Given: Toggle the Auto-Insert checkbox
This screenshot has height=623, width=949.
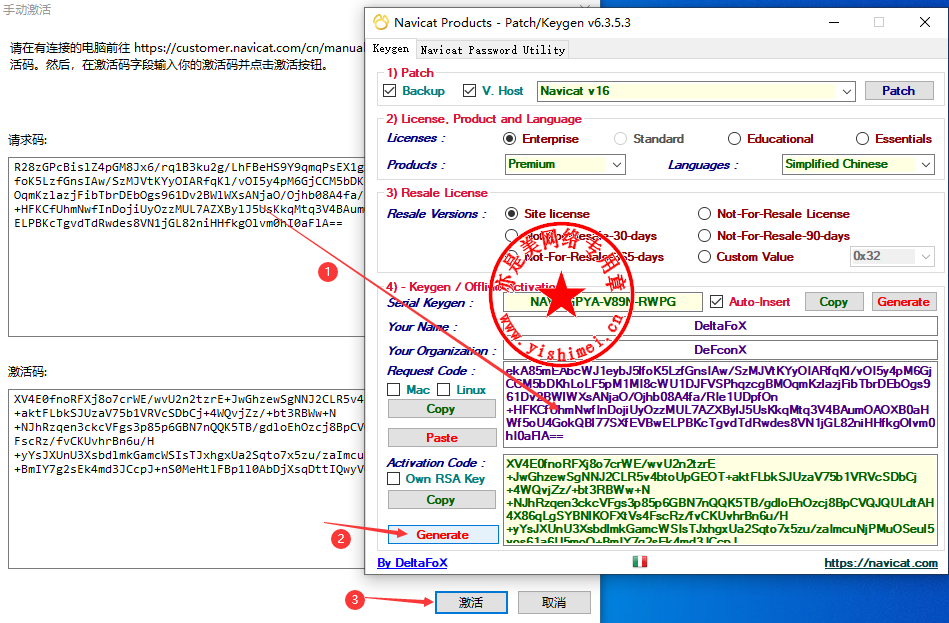Looking at the screenshot, I should pyautogui.click(x=717, y=302).
